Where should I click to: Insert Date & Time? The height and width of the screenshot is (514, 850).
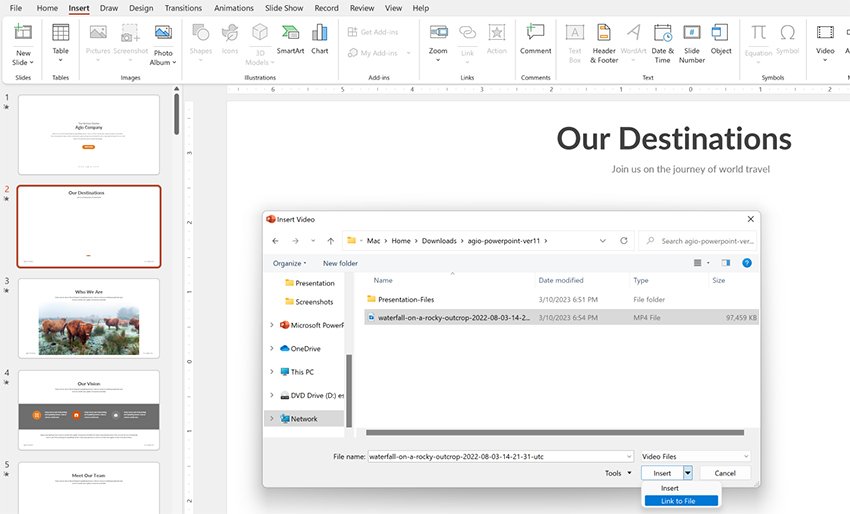[662, 44]
